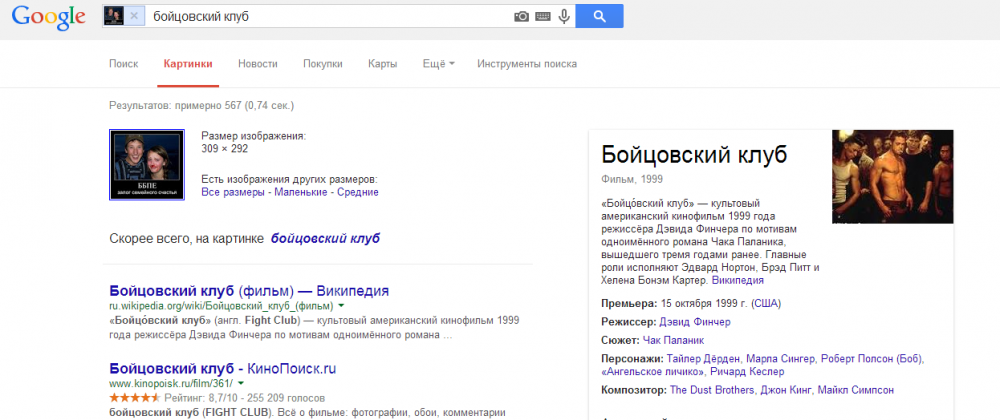
Task: Click the best guess бойцовский клуб link
Action: pyautogui.click(x=325, y=238)
